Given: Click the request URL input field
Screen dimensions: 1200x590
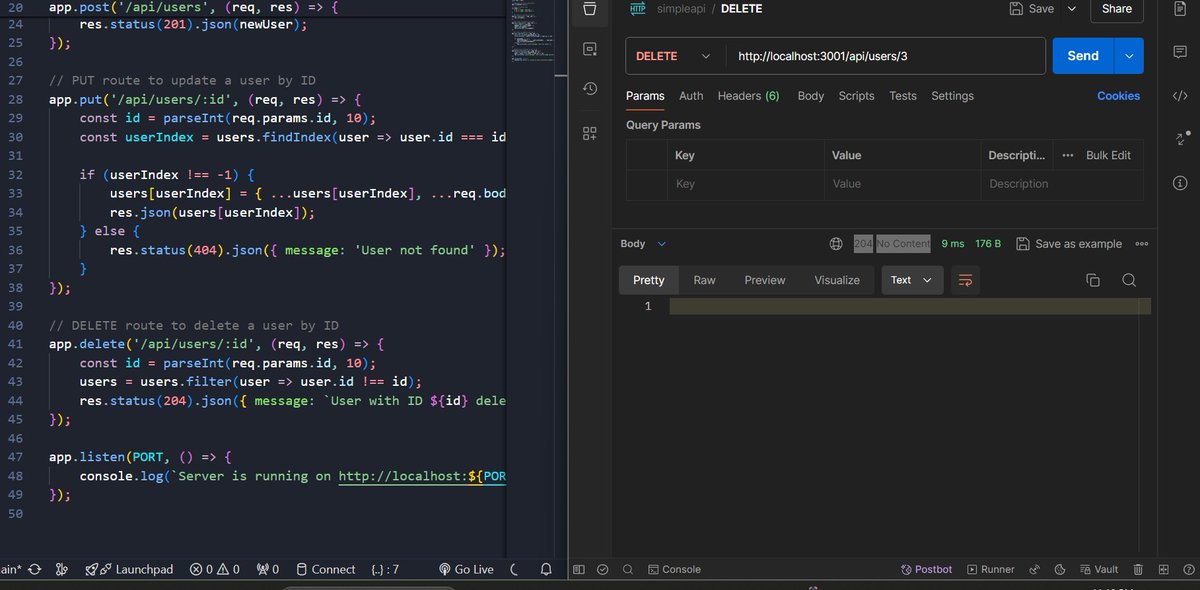Looking at the screenshot, I should point(885,56).
